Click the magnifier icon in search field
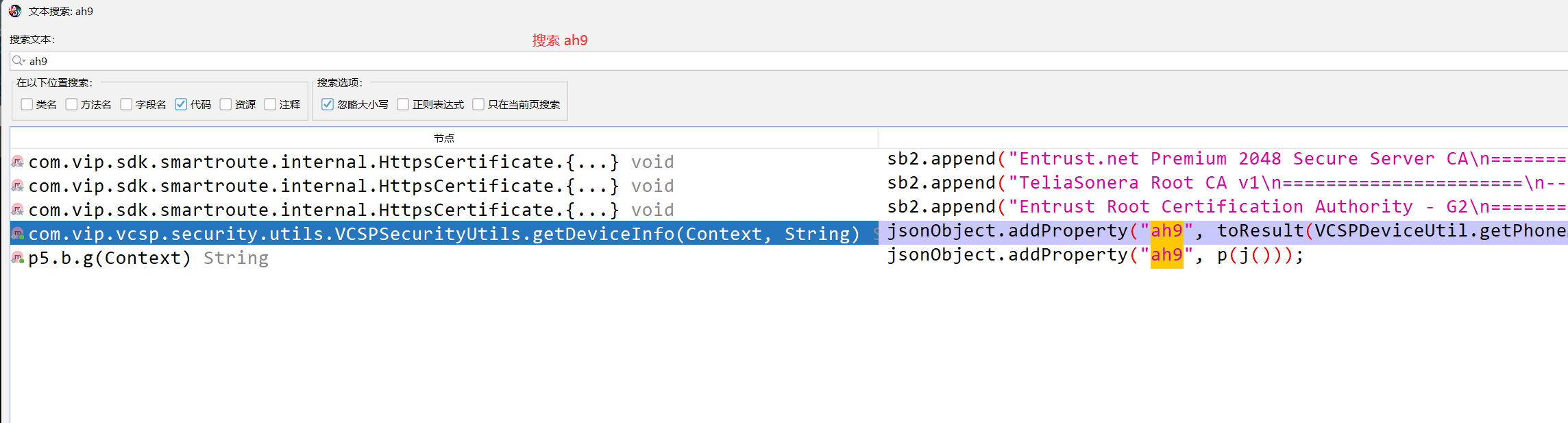The height and width of the screenshot is (423, 1568). pos(19,61)
